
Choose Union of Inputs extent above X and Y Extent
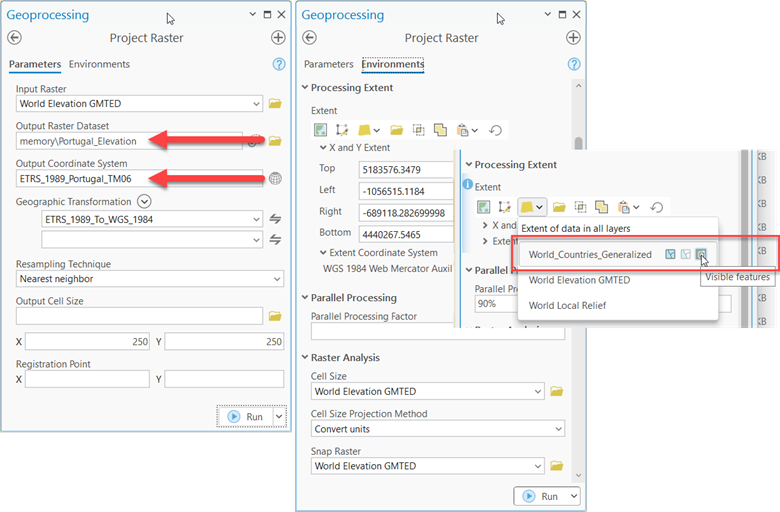(440, 130)
